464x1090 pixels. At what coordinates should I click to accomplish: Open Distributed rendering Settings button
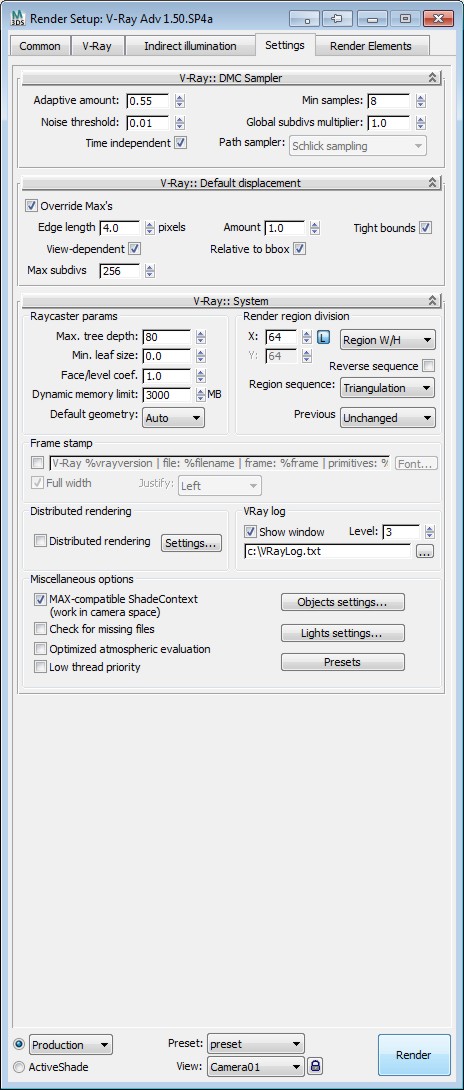192,543
